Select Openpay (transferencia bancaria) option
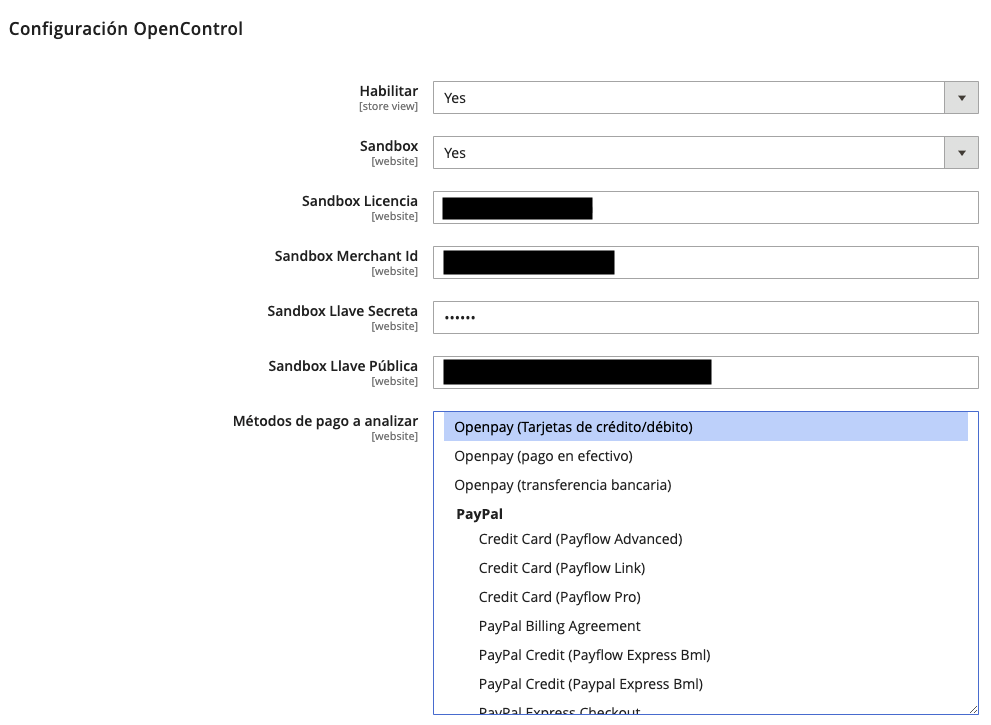The width and height of the screenshot is (991, 725). (x=705, y=485)
